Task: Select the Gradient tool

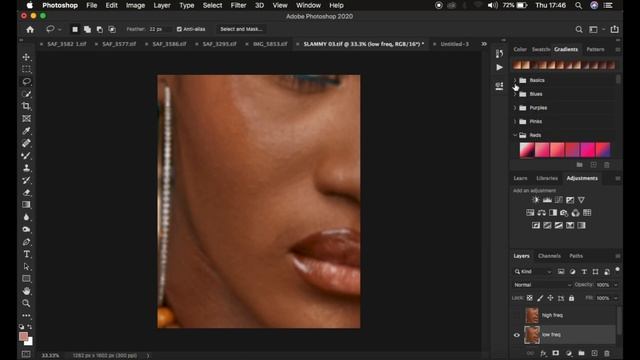Action: point(27,204)
